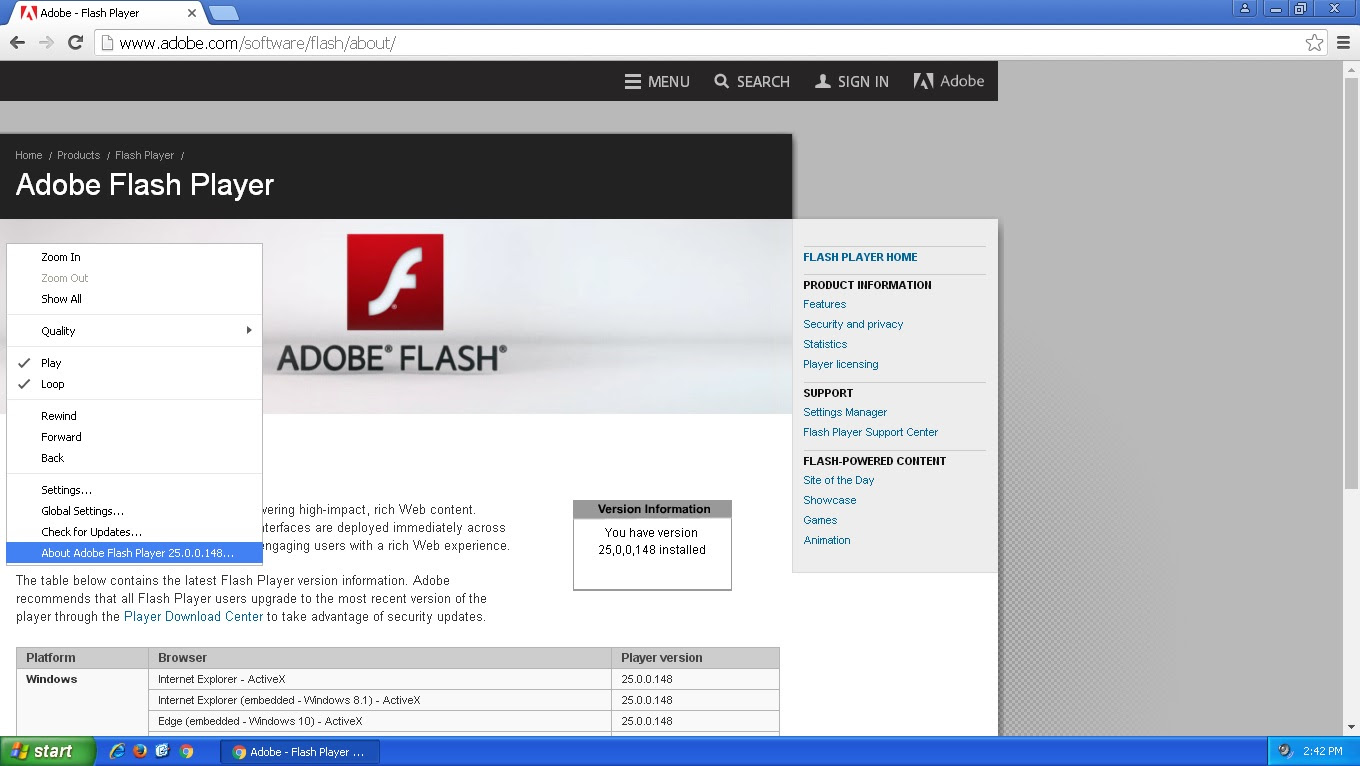Open the site MENU hamburger button
Viewport: 1360px width, 766px height.
coord(657,81)
